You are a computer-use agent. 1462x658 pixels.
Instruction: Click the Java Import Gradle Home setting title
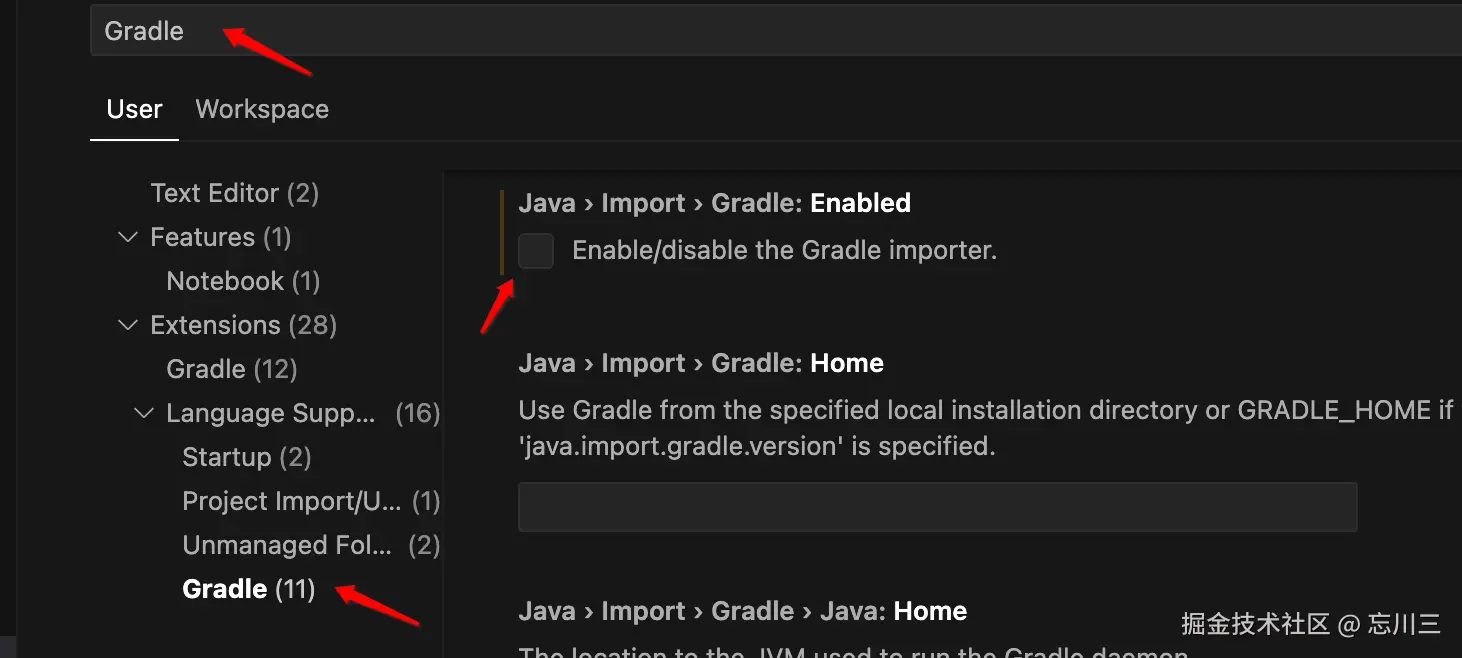coord(700,363)
